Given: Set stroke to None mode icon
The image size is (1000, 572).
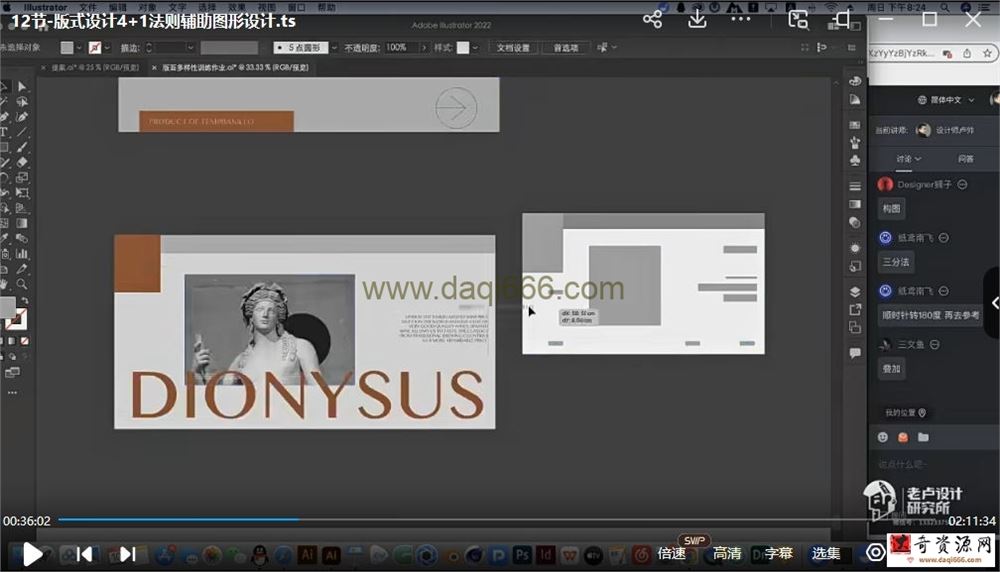Looking at the screenshot, I should tap(24, 341).
